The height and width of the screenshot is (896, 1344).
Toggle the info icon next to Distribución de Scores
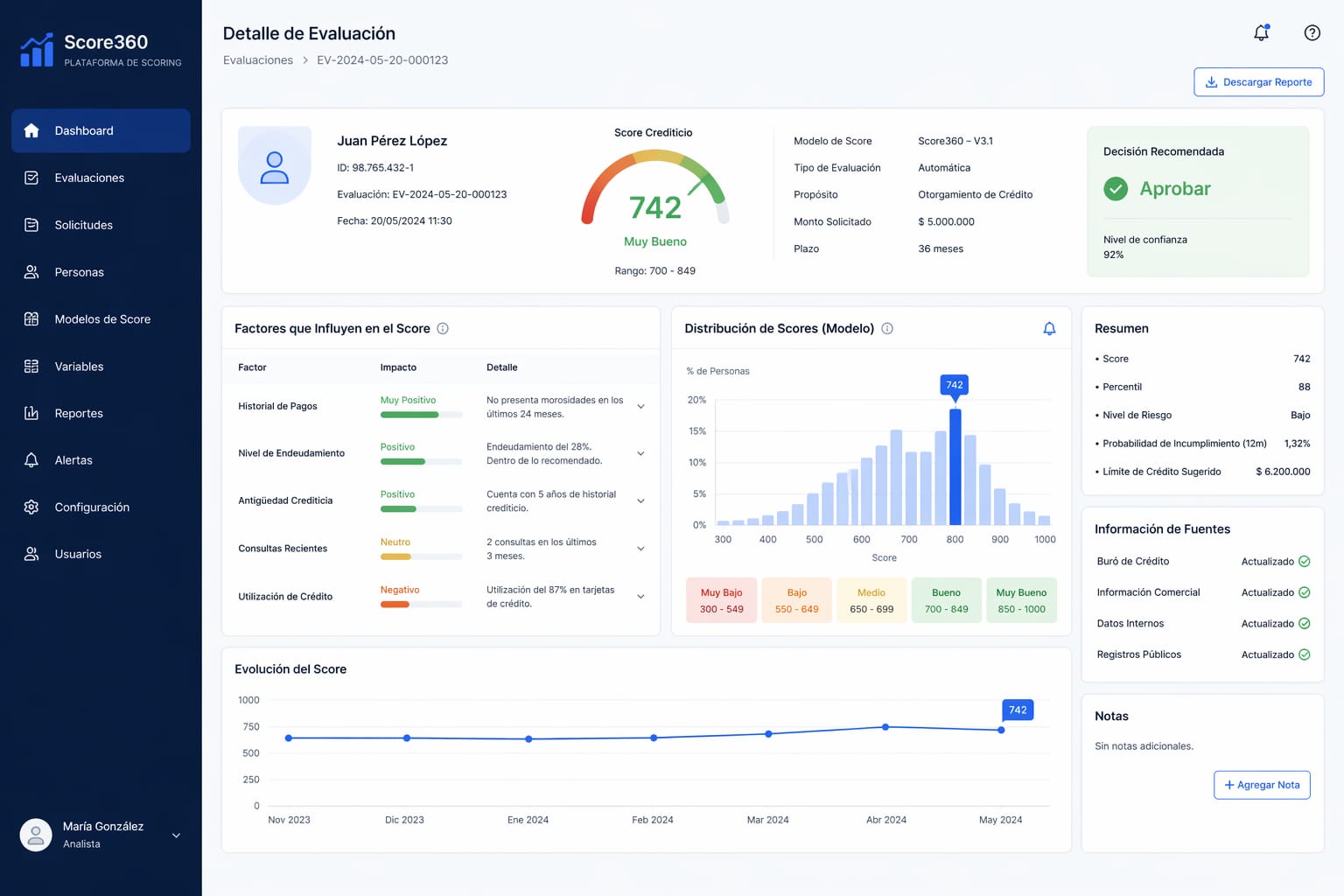point(886,328)
